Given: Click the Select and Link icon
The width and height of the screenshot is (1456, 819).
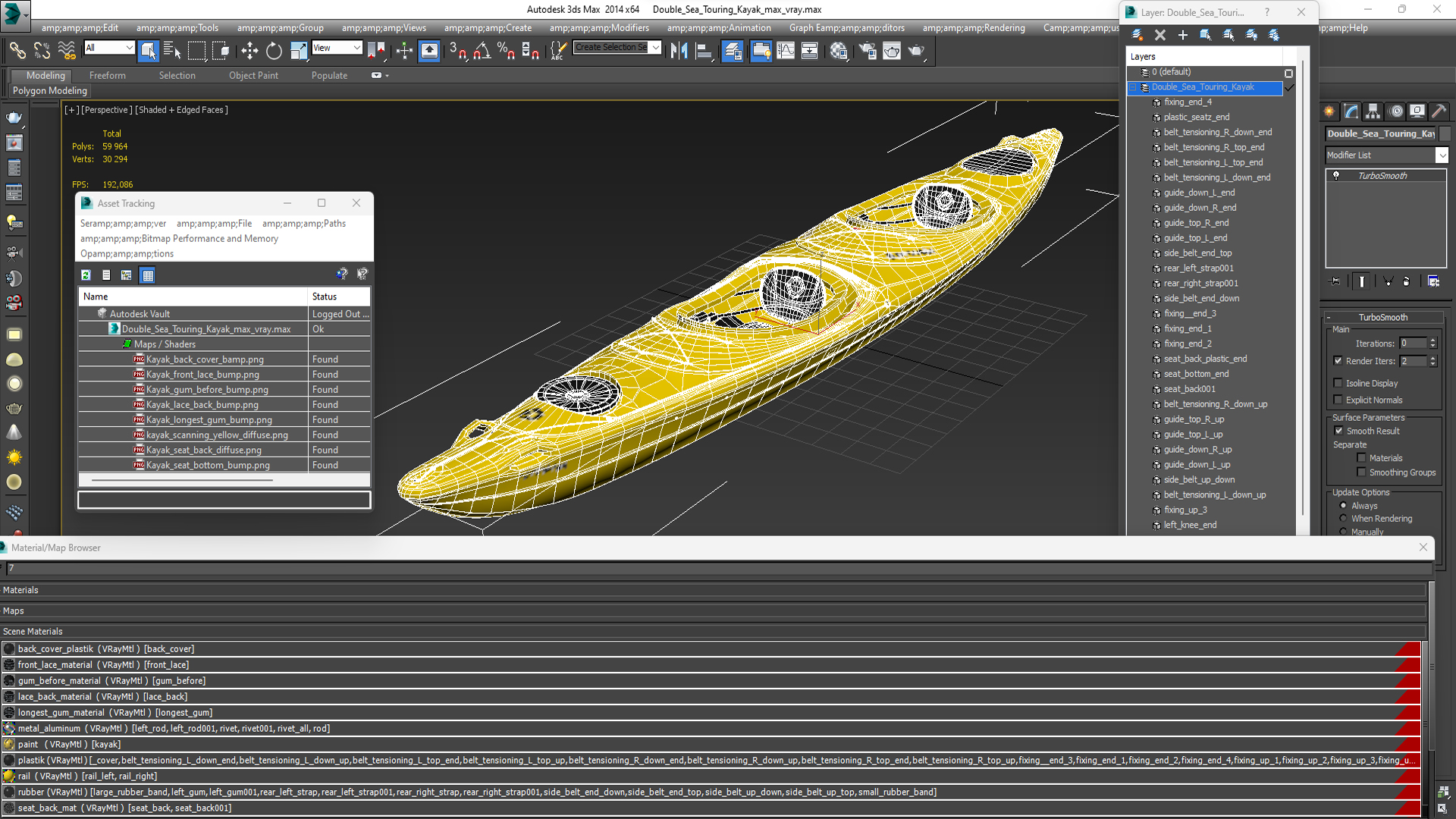Looking at the screenshot, I should pos(17,51).
